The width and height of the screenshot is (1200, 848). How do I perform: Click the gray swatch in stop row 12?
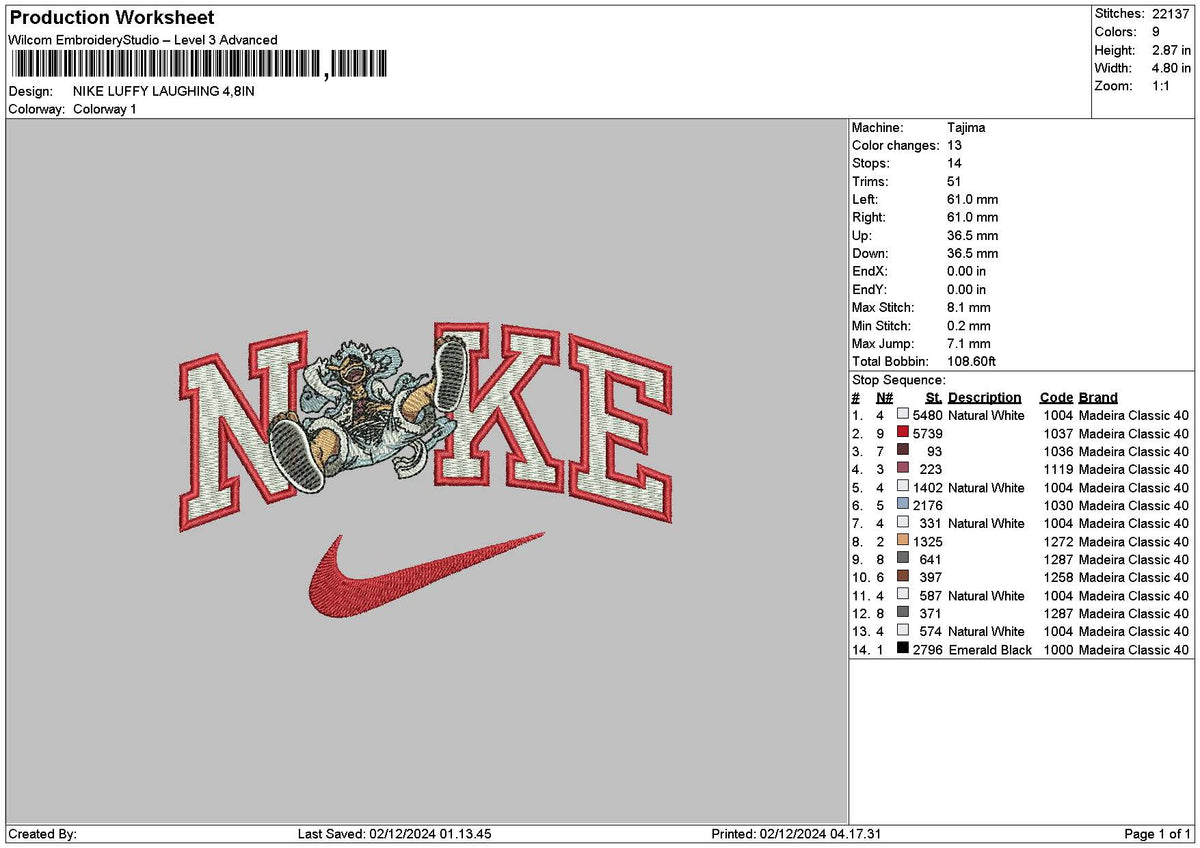tap(903, 613)
